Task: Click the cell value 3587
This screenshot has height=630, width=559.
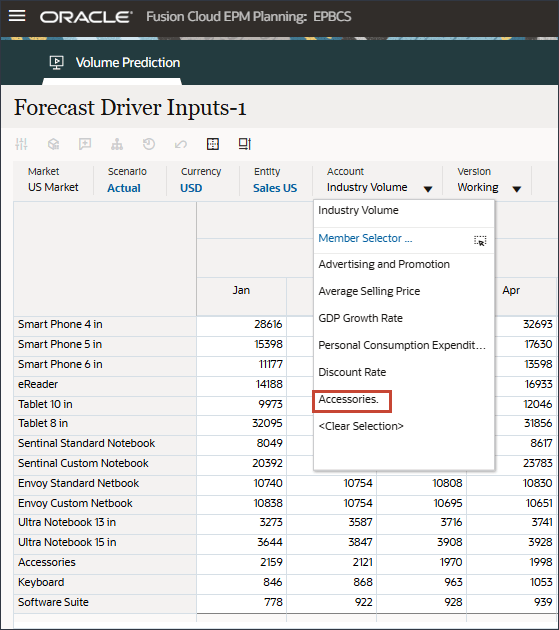Action: pyautogui.click(x=332, y=524)
